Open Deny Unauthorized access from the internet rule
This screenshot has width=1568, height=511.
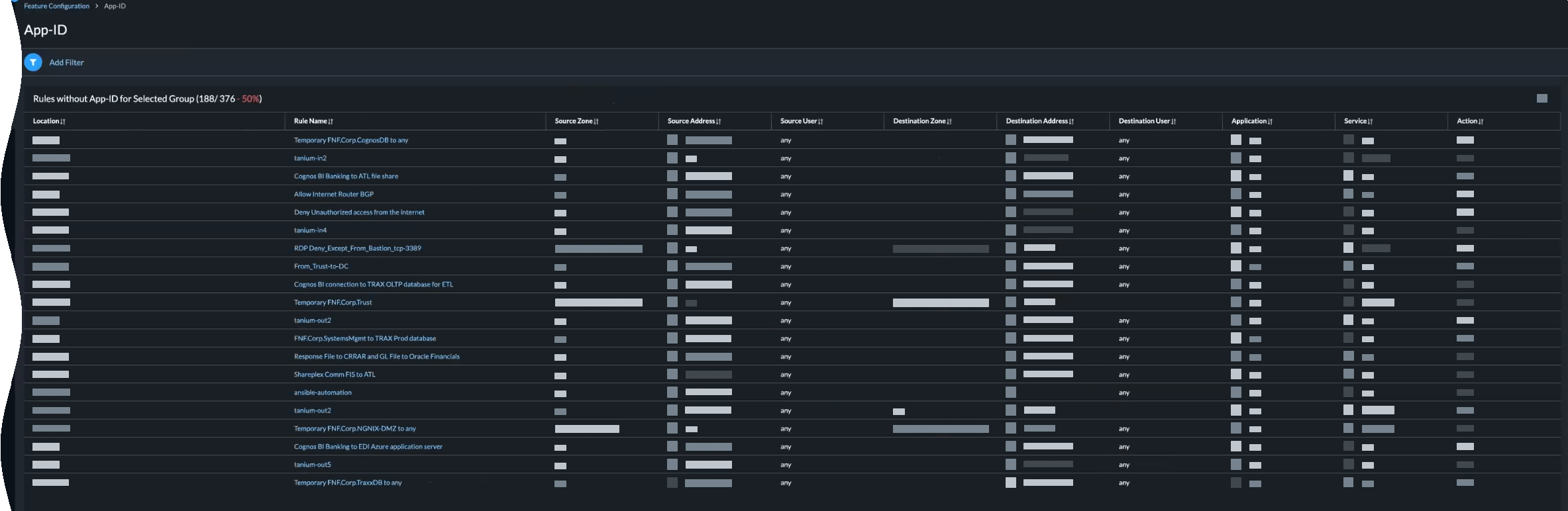coord(359,212)
